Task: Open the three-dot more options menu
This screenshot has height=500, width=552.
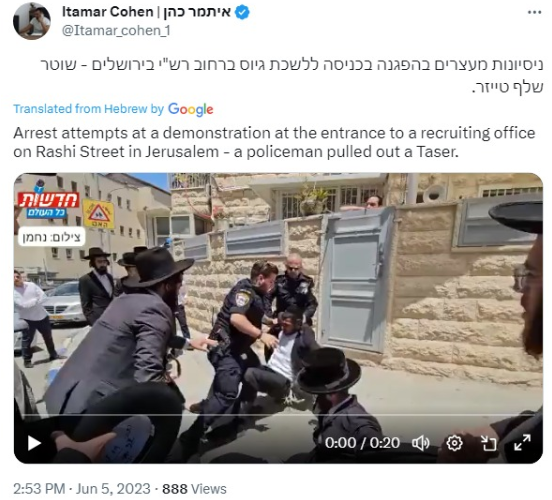Action: pyautogui.click(x=534, y=12)
